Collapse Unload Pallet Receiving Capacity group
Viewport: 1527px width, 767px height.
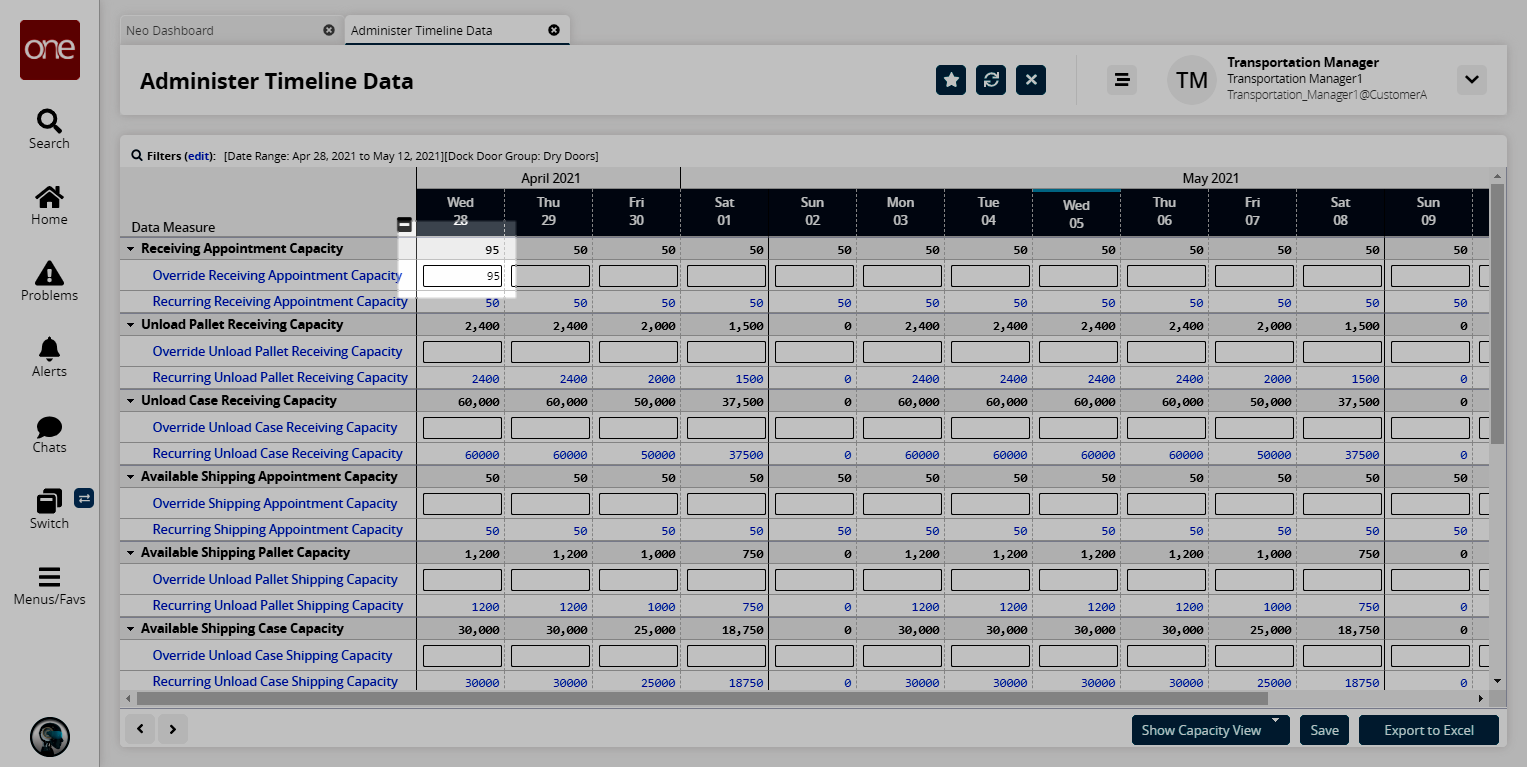[x=131, y=325]
